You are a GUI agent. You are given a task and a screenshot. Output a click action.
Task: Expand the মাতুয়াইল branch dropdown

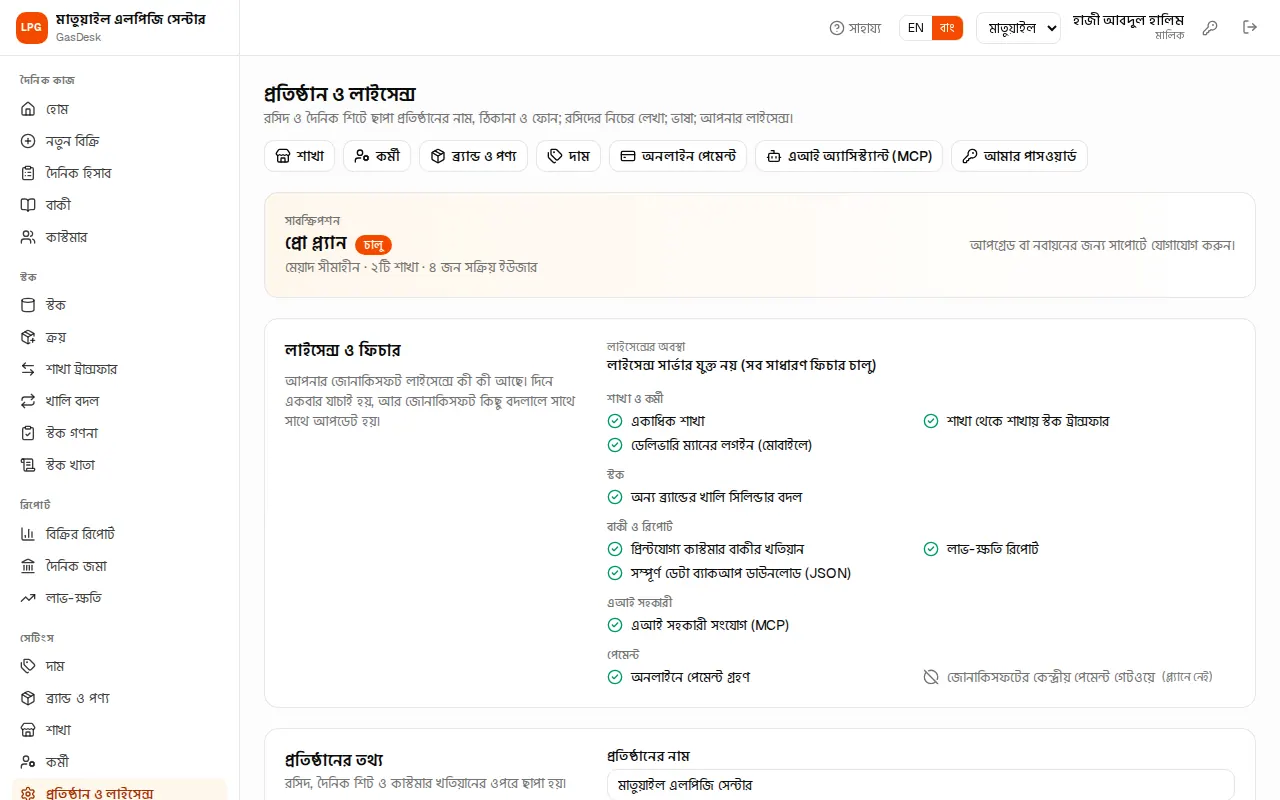point(1018,28)
